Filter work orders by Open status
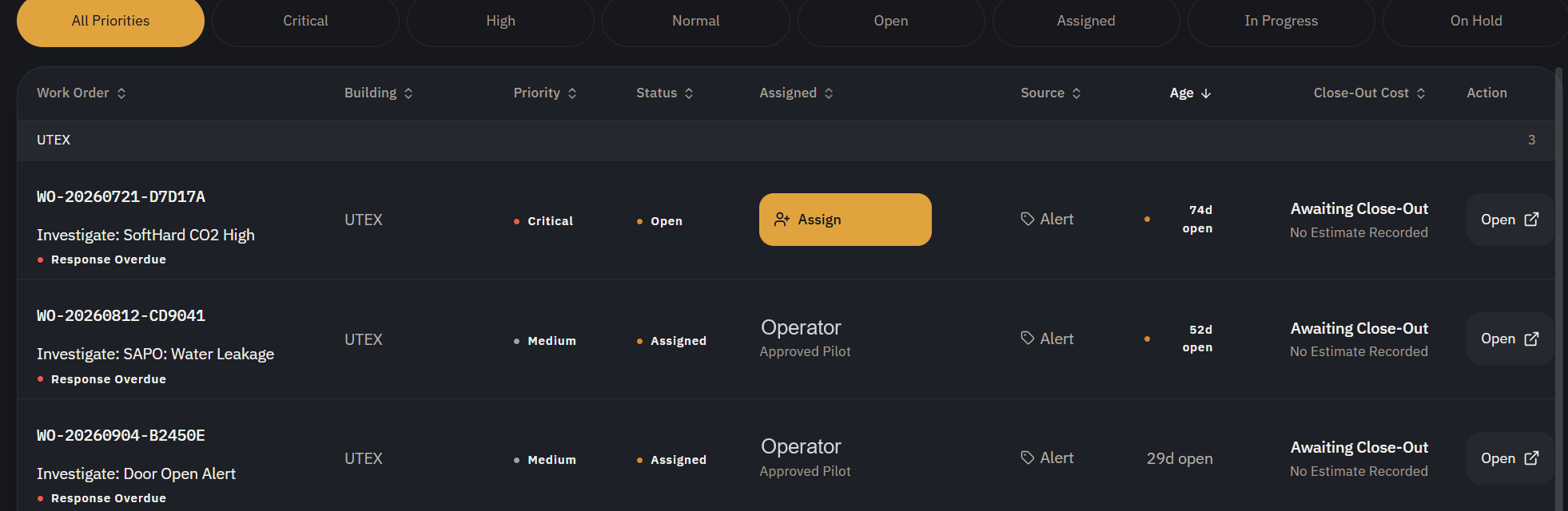Image resolution: width=1568 pixels, height=511 pixels. coord(891,22)
